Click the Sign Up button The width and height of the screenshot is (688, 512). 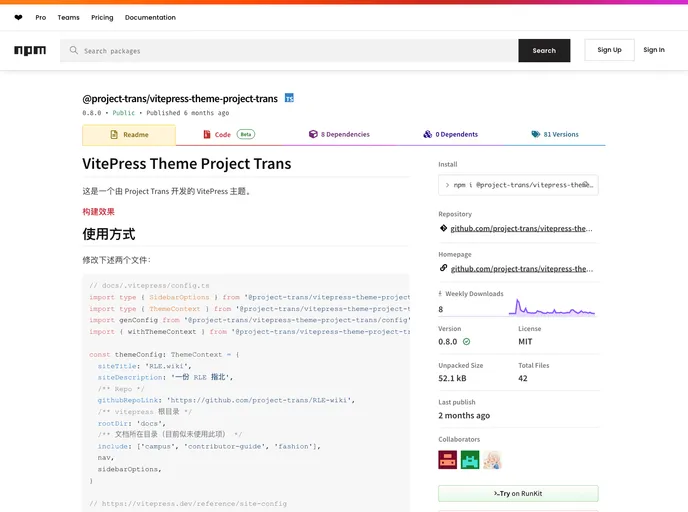[609, 50]
